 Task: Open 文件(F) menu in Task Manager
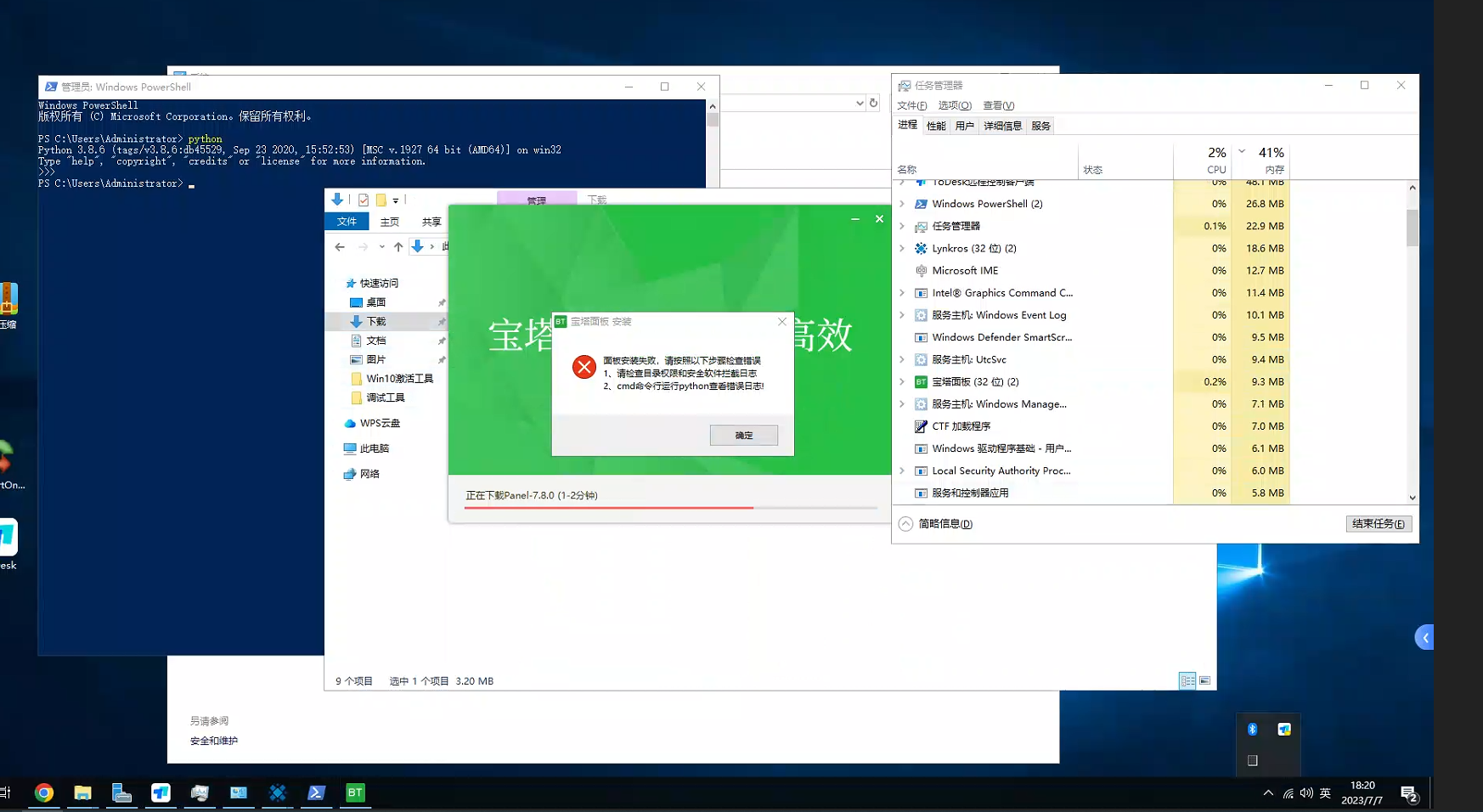click(x=911, y=105)
